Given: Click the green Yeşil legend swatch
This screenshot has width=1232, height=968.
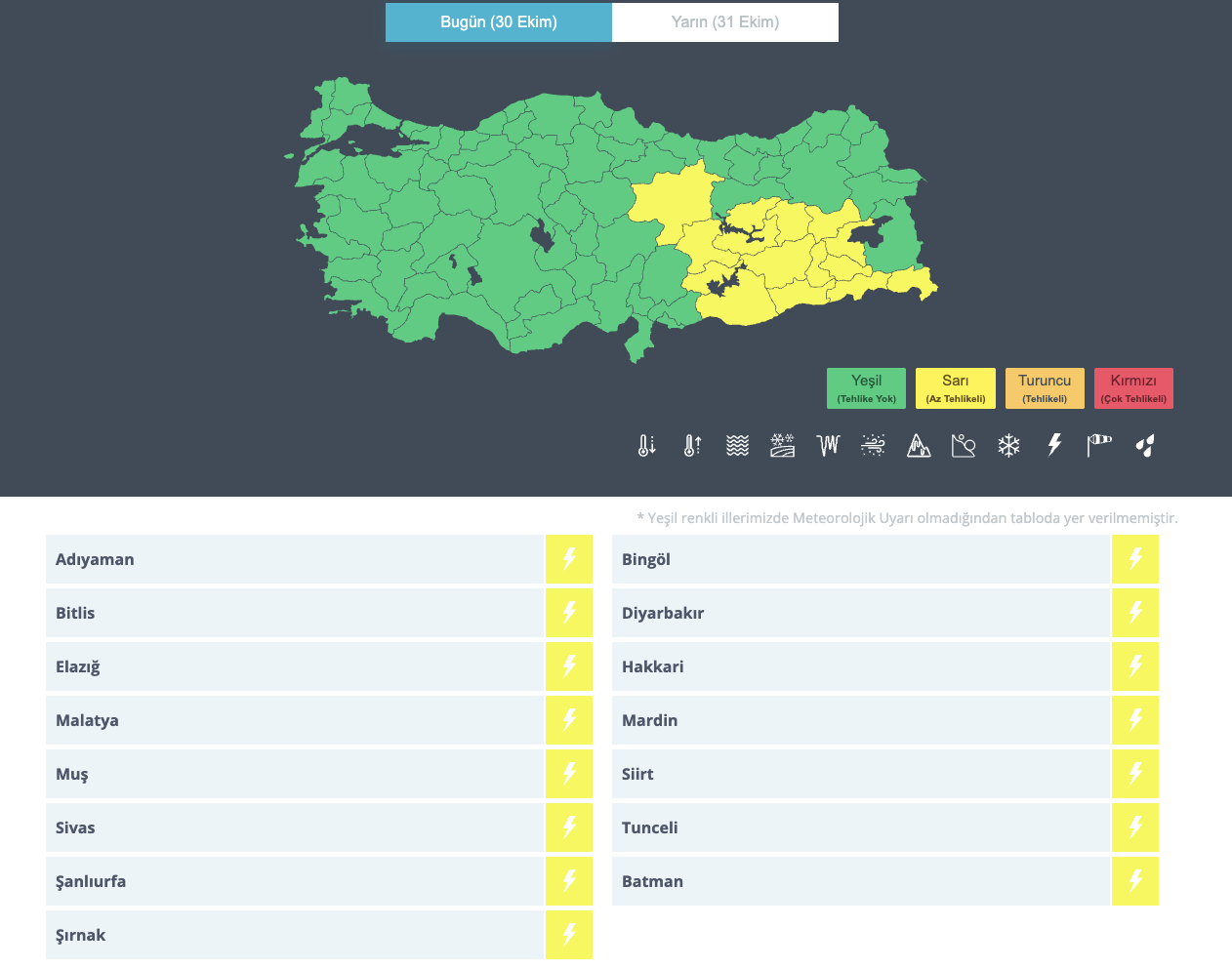Looking at the screenshot, I should pyautogui.click(x=866, y=388).
